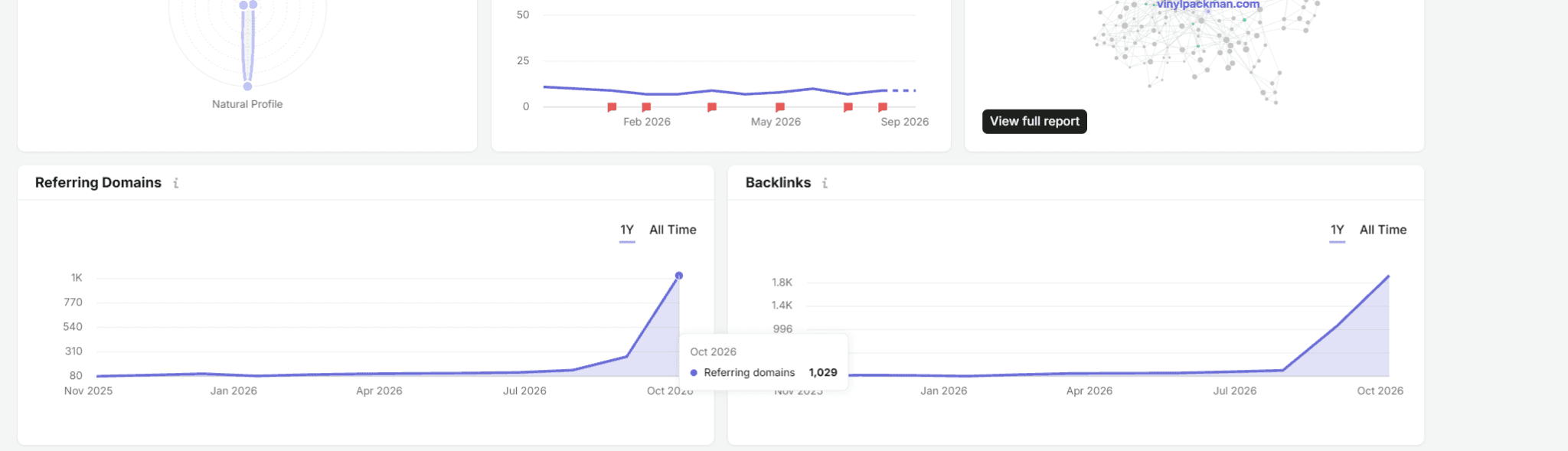Click the Jul 2026 label on Referring Domains axis
The height and width of the screenshot is (451, 1568).
524,391
